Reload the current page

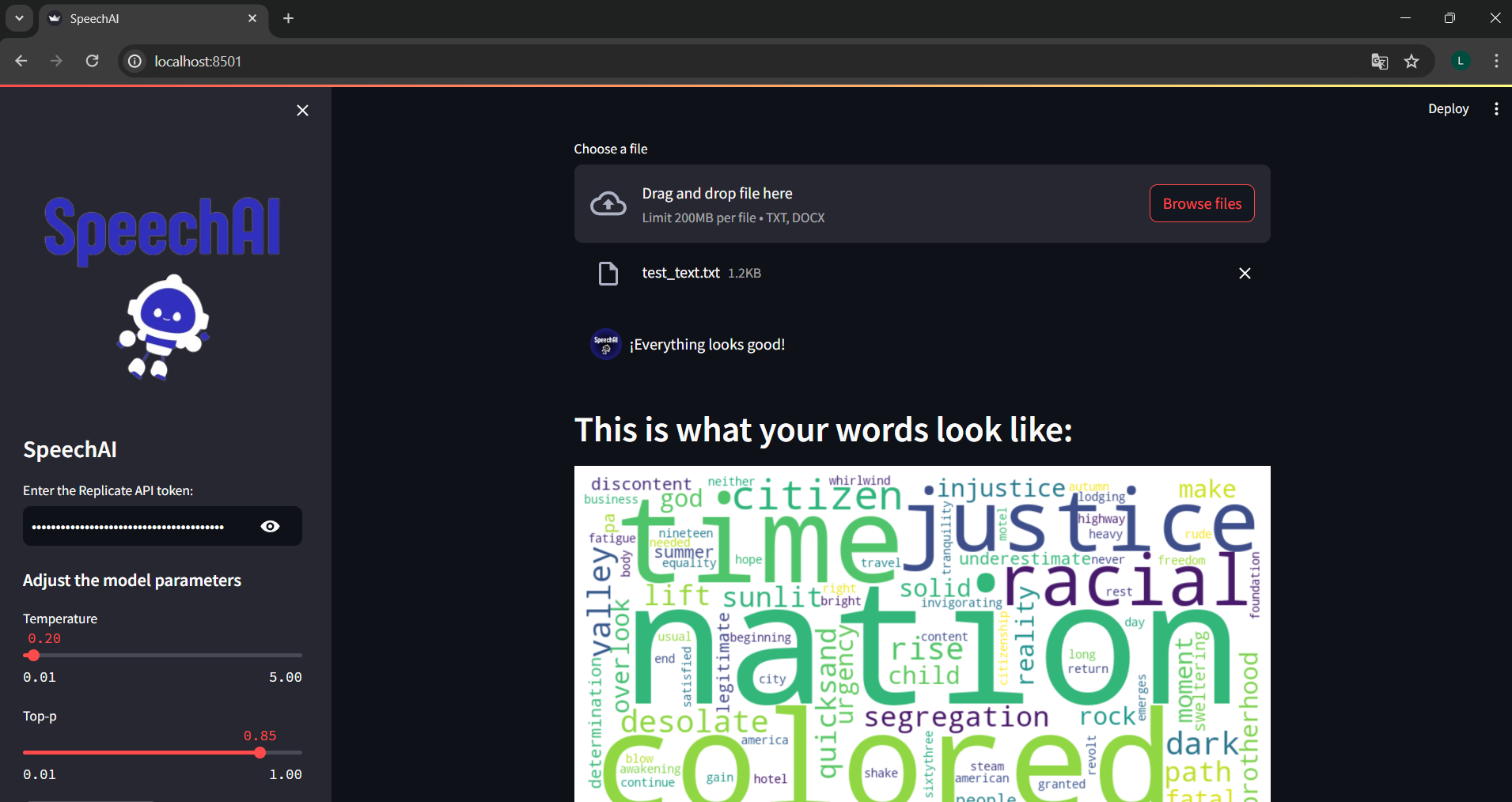(92, 61)
